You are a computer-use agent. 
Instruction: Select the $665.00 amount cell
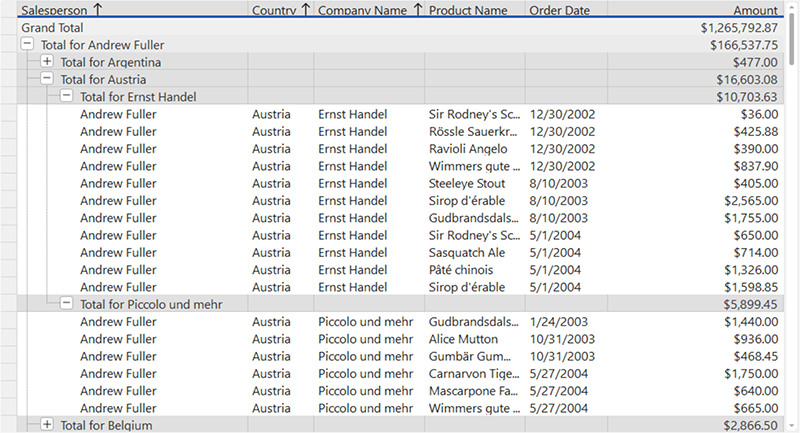[x=695, y=408]
